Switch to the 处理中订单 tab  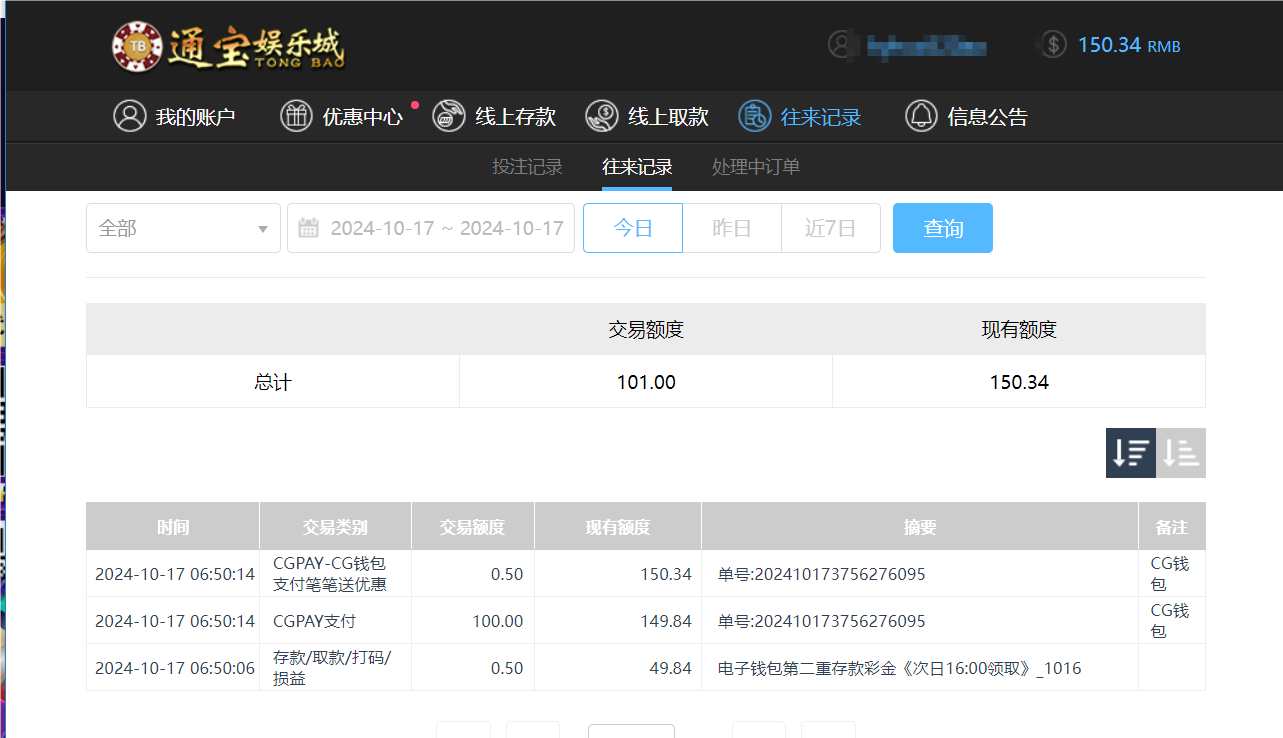coord(755,166)
